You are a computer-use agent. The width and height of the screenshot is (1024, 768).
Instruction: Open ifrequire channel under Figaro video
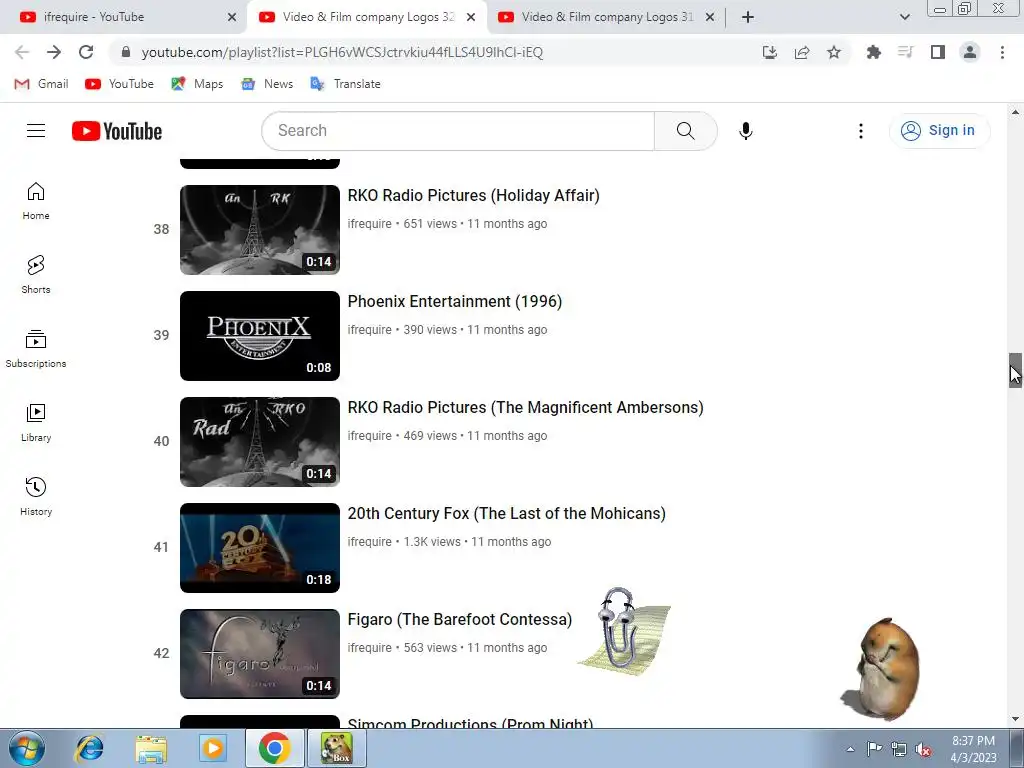(x=370, y=648)
